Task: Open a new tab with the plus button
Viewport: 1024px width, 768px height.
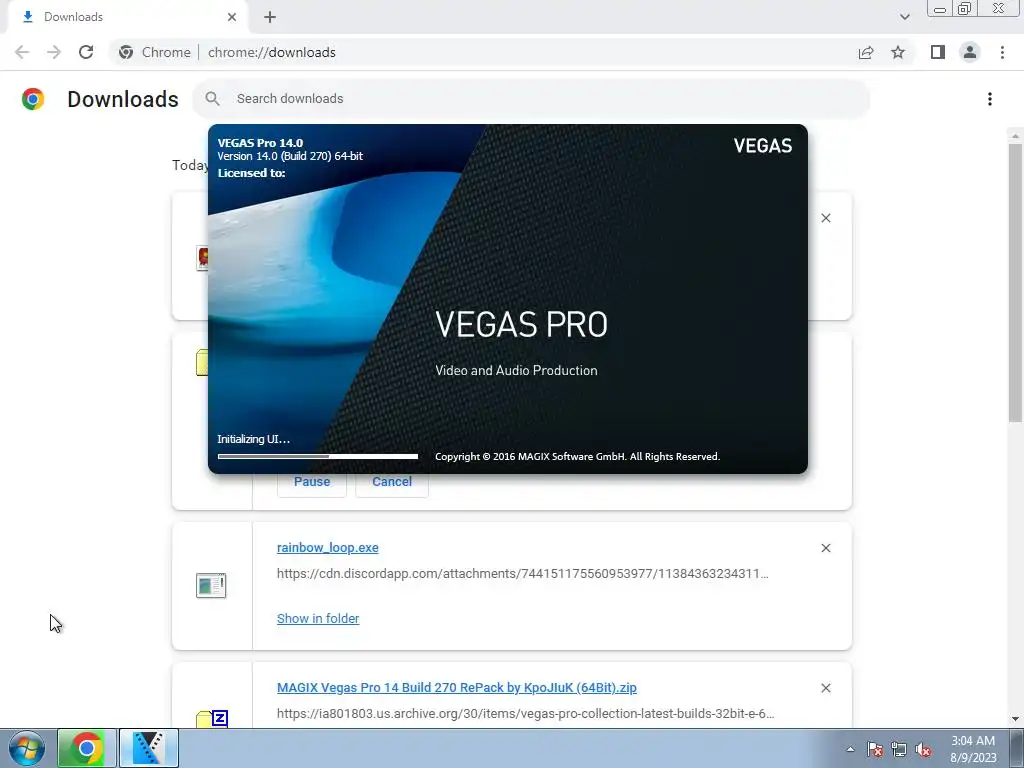Action: (270, 18)
